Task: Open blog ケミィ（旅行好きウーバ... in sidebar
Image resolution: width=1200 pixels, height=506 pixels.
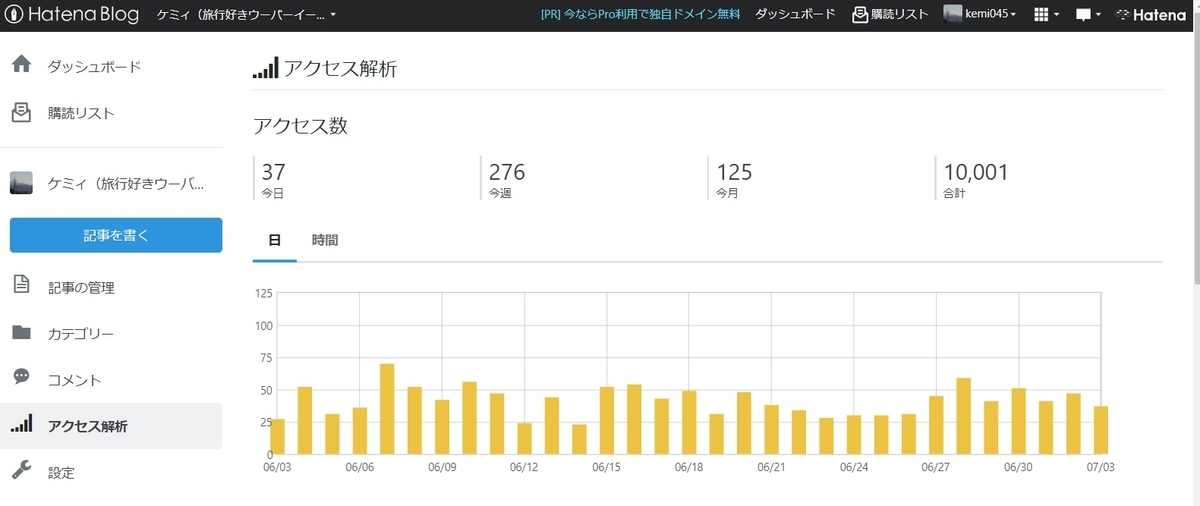Action: click(126, 184)
